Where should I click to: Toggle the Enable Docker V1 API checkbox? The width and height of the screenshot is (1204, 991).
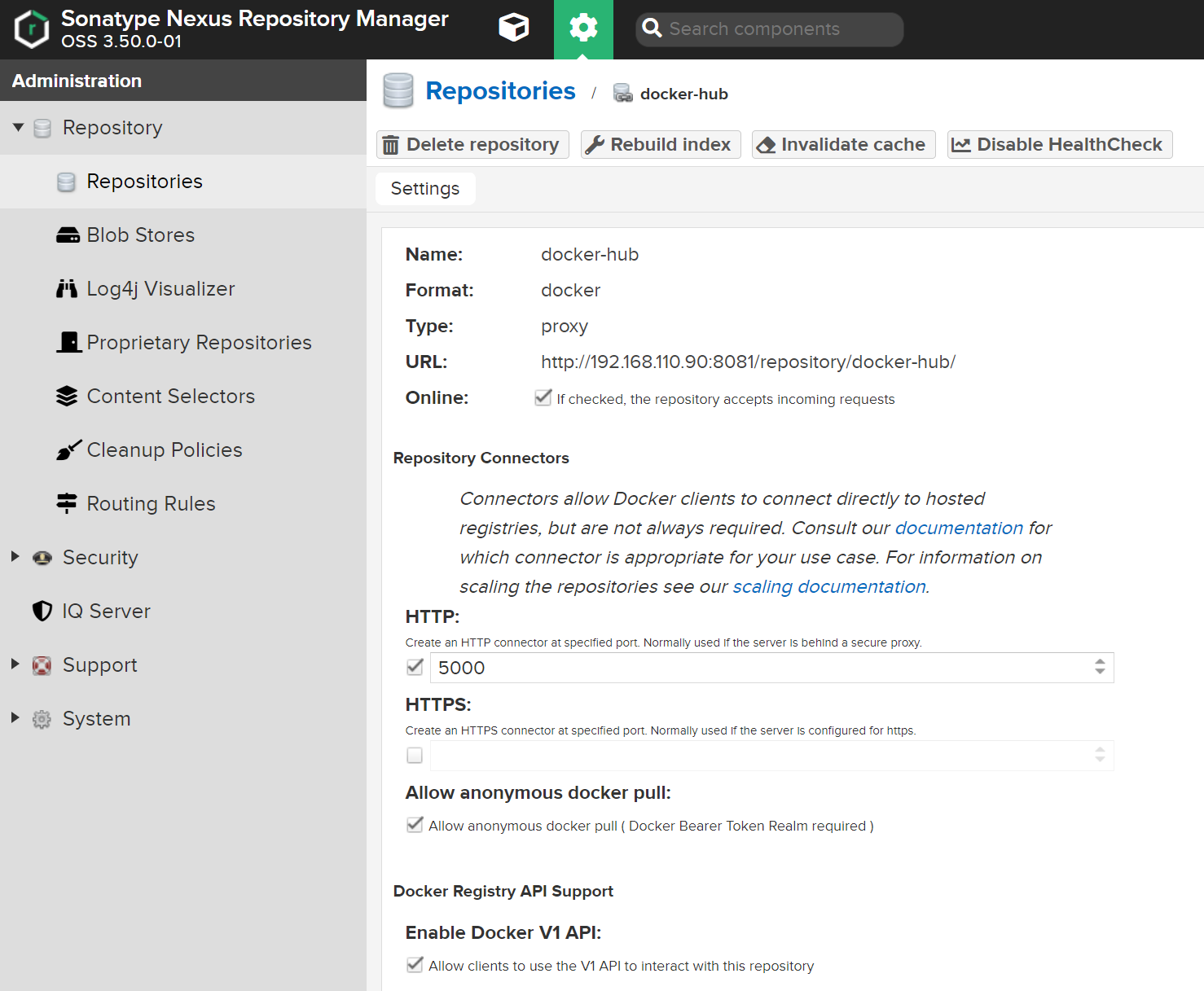click(415, 965)
